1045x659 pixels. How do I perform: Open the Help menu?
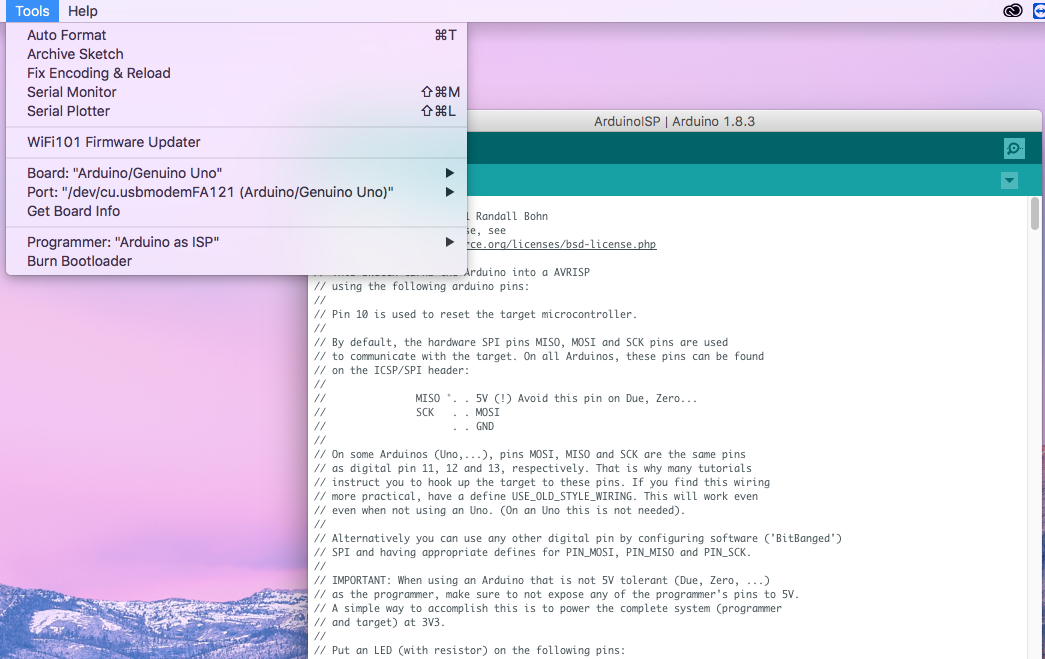click(83, 11)
